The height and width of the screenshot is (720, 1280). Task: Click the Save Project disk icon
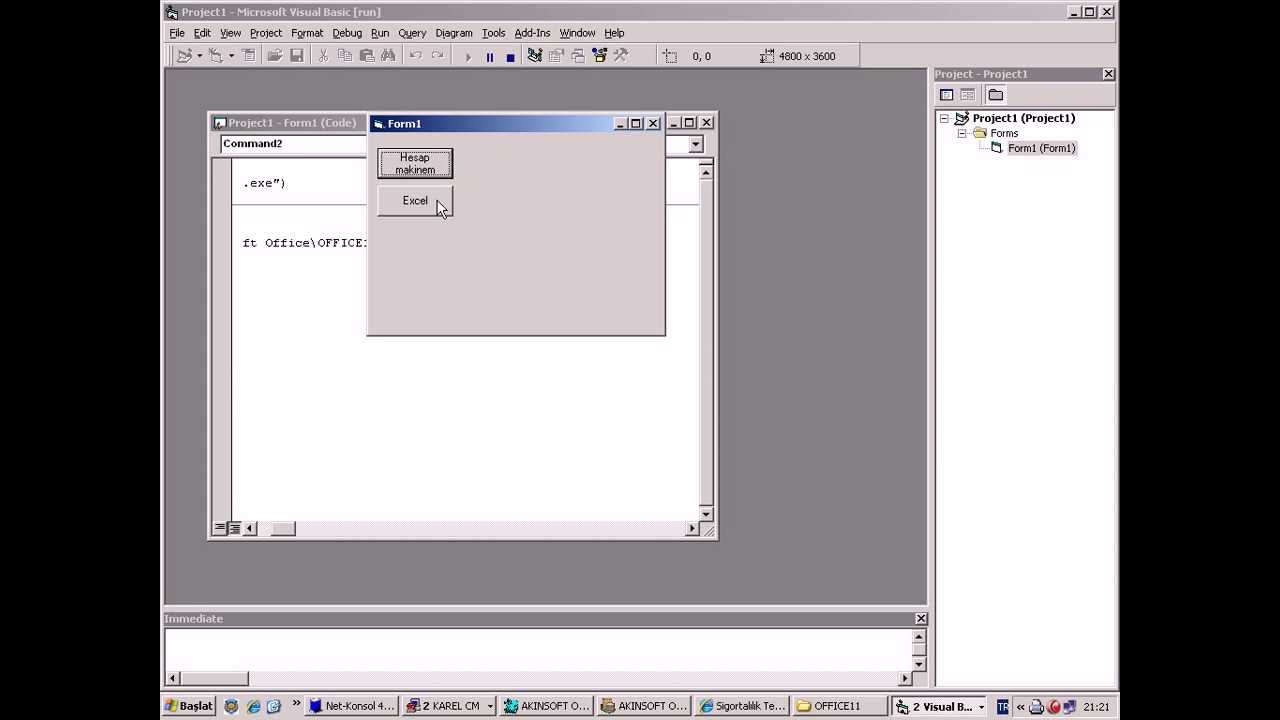297,56
